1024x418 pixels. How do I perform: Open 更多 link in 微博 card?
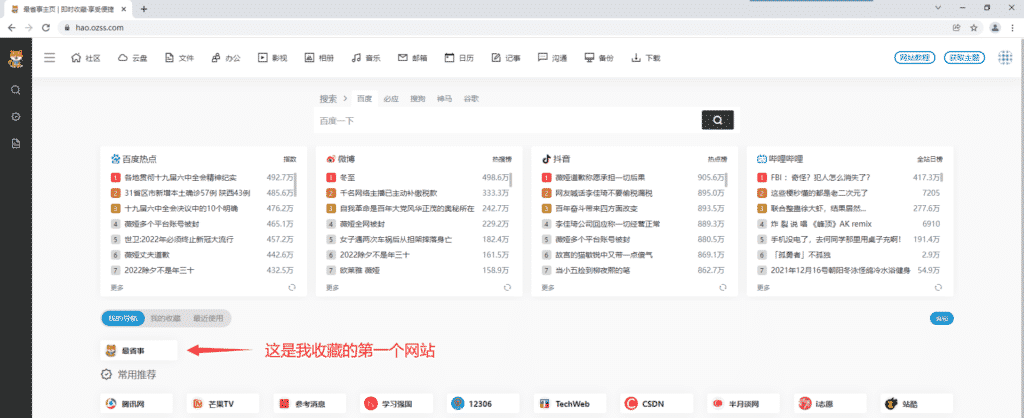click(332, 287)
